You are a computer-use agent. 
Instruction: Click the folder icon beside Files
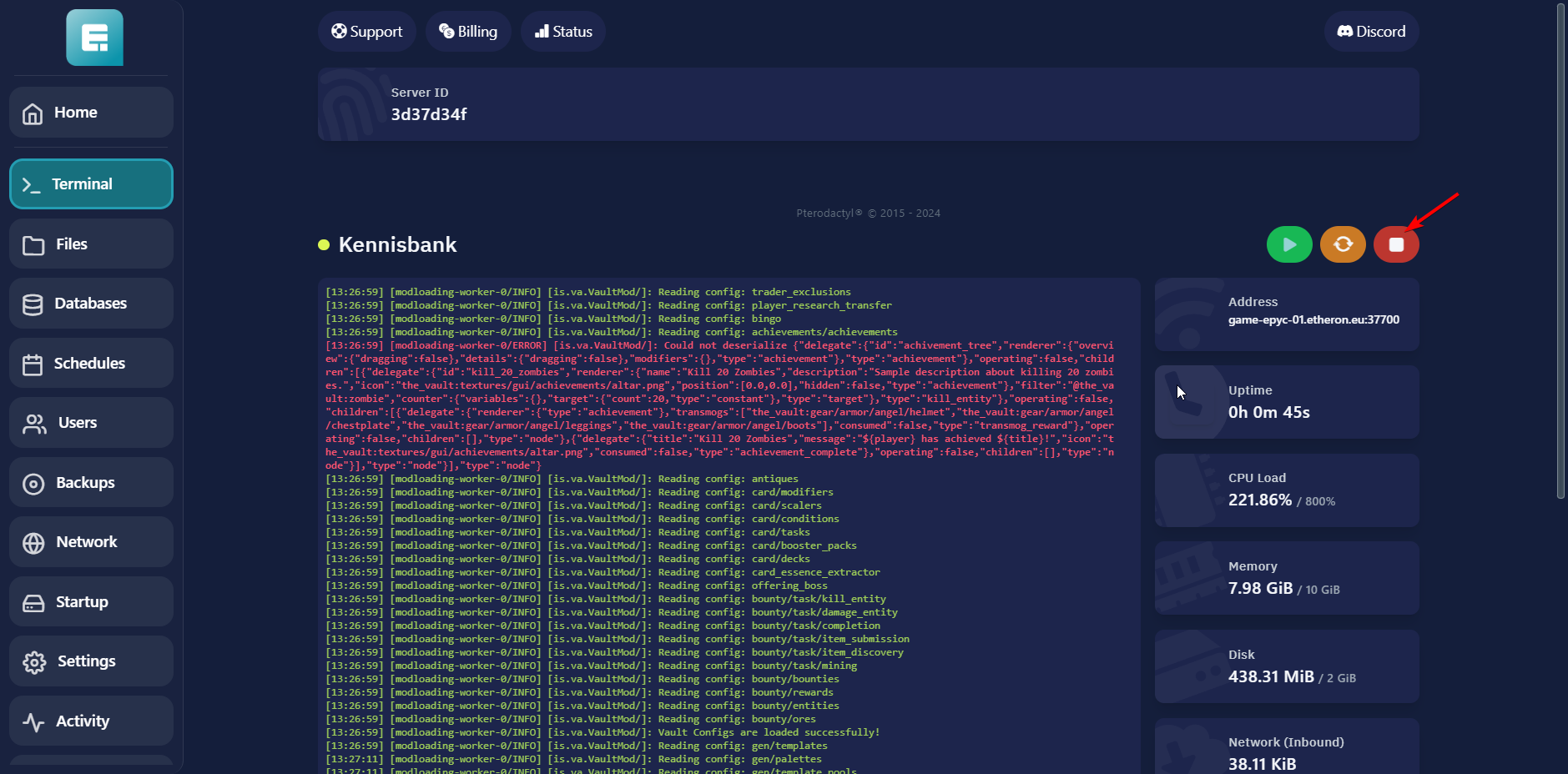click(33, 245)
